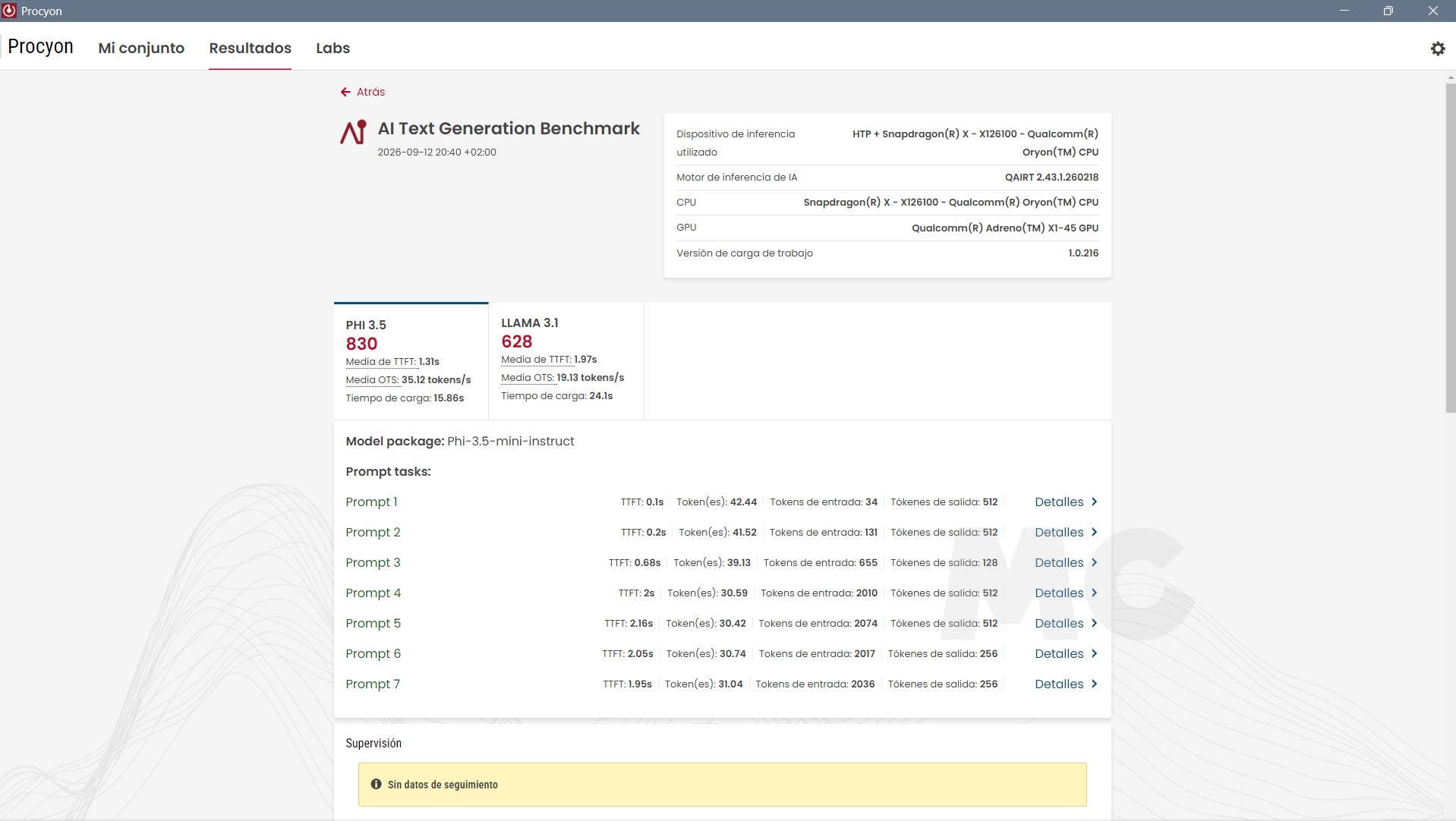Click the workload version '1.0.216'
The image size is (1456, 821).
coord(1083,253)
